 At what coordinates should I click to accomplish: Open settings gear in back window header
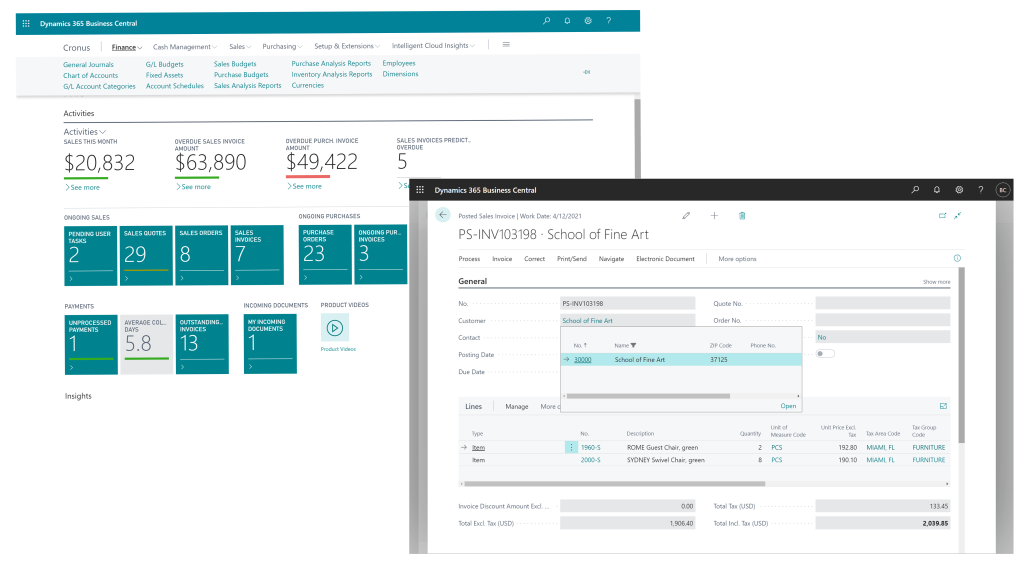click(x=588, y=21)
